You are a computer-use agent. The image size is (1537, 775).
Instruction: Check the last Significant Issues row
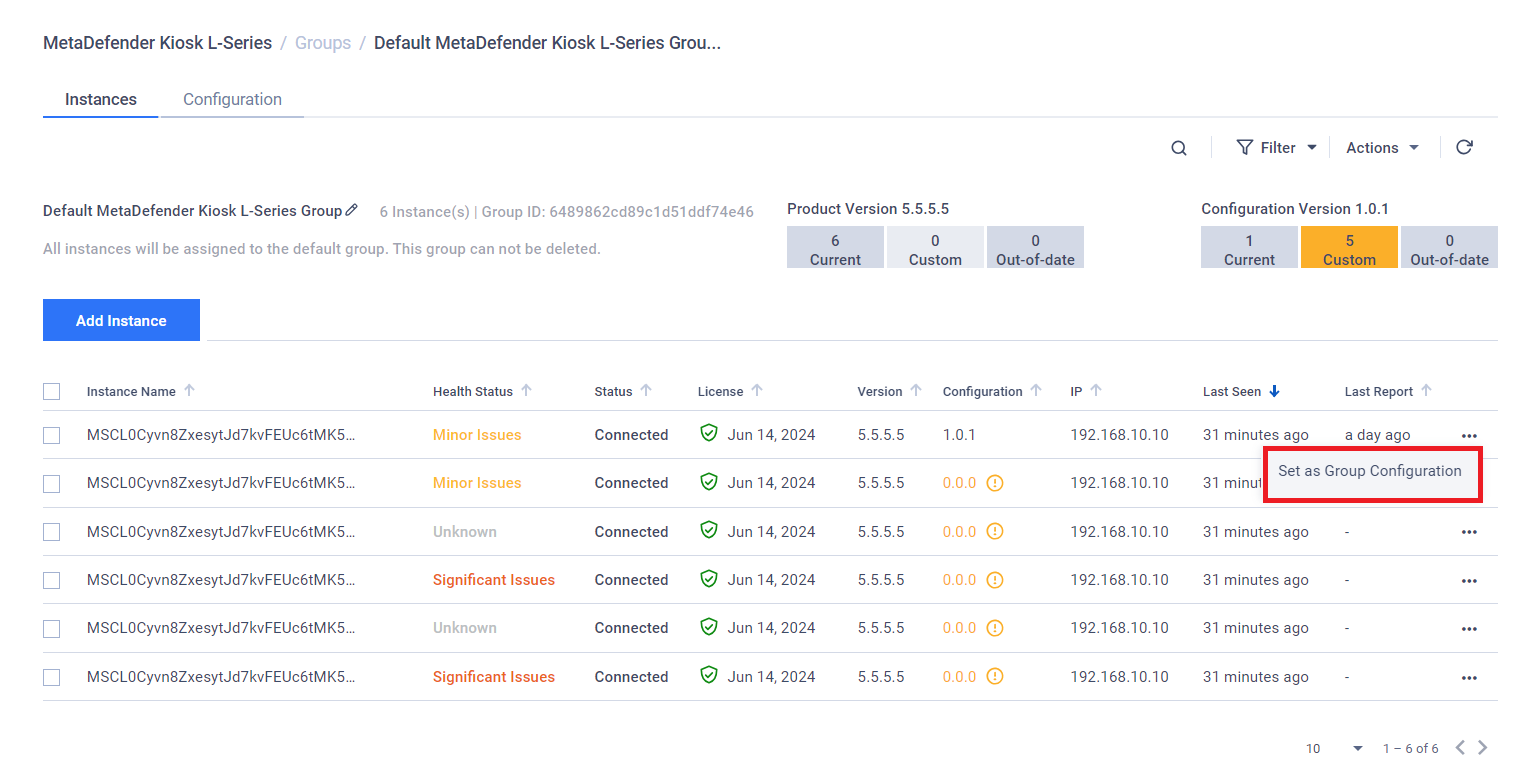tap(52, 677)
